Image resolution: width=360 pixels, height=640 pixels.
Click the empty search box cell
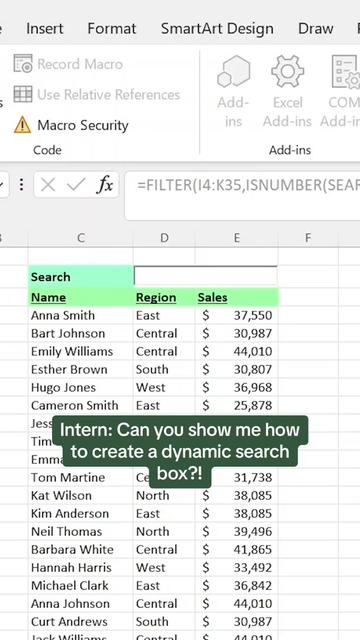tap(206, 277)
